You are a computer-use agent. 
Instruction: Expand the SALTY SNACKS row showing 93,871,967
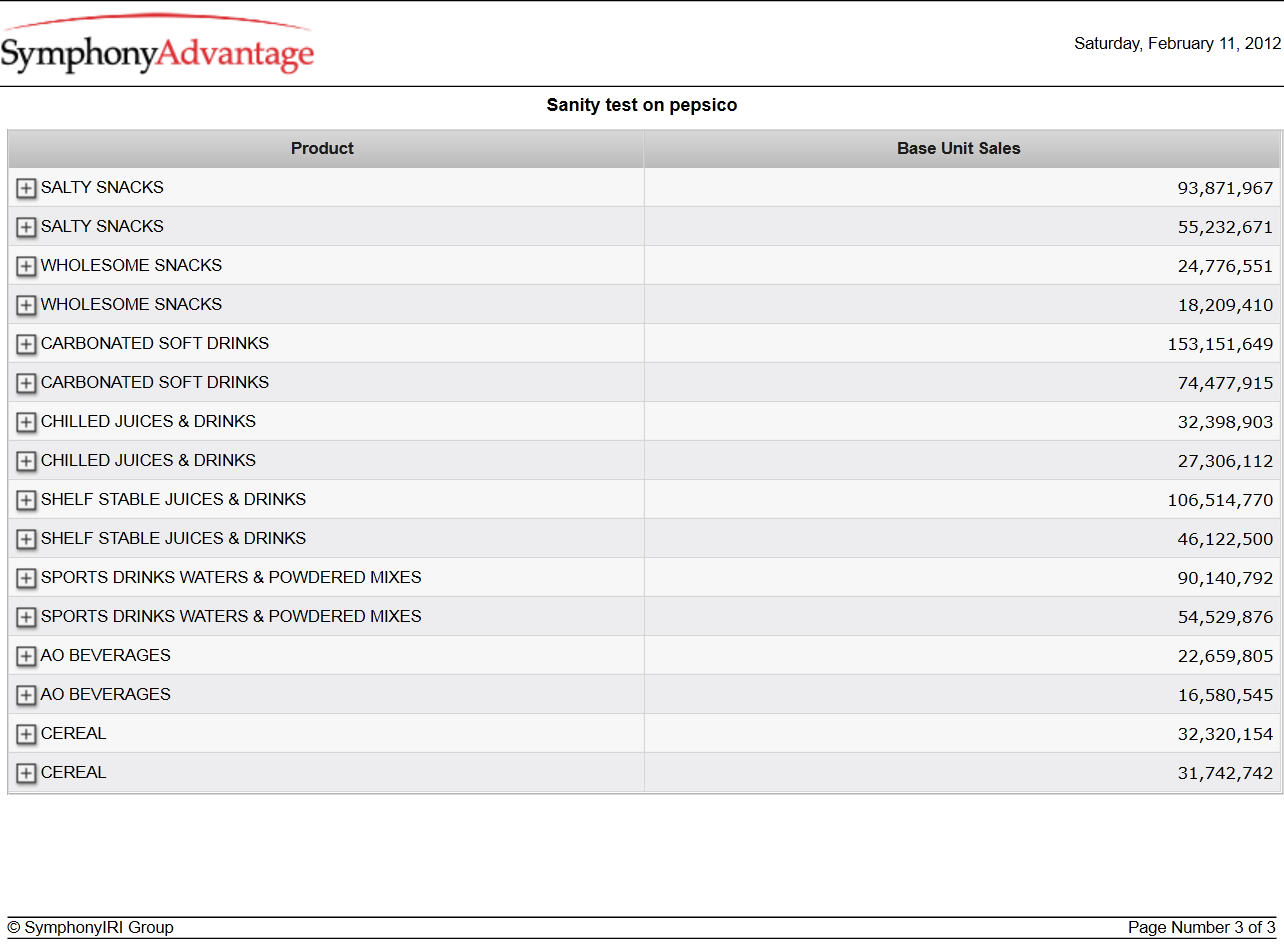tap(26, 188)
